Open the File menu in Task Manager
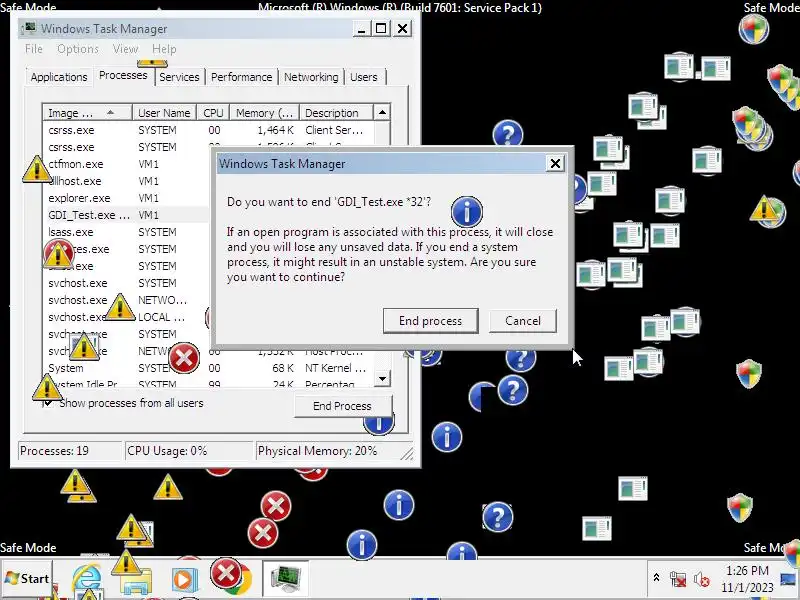Viewport: 800px width, 600px height. pos(34,49)
